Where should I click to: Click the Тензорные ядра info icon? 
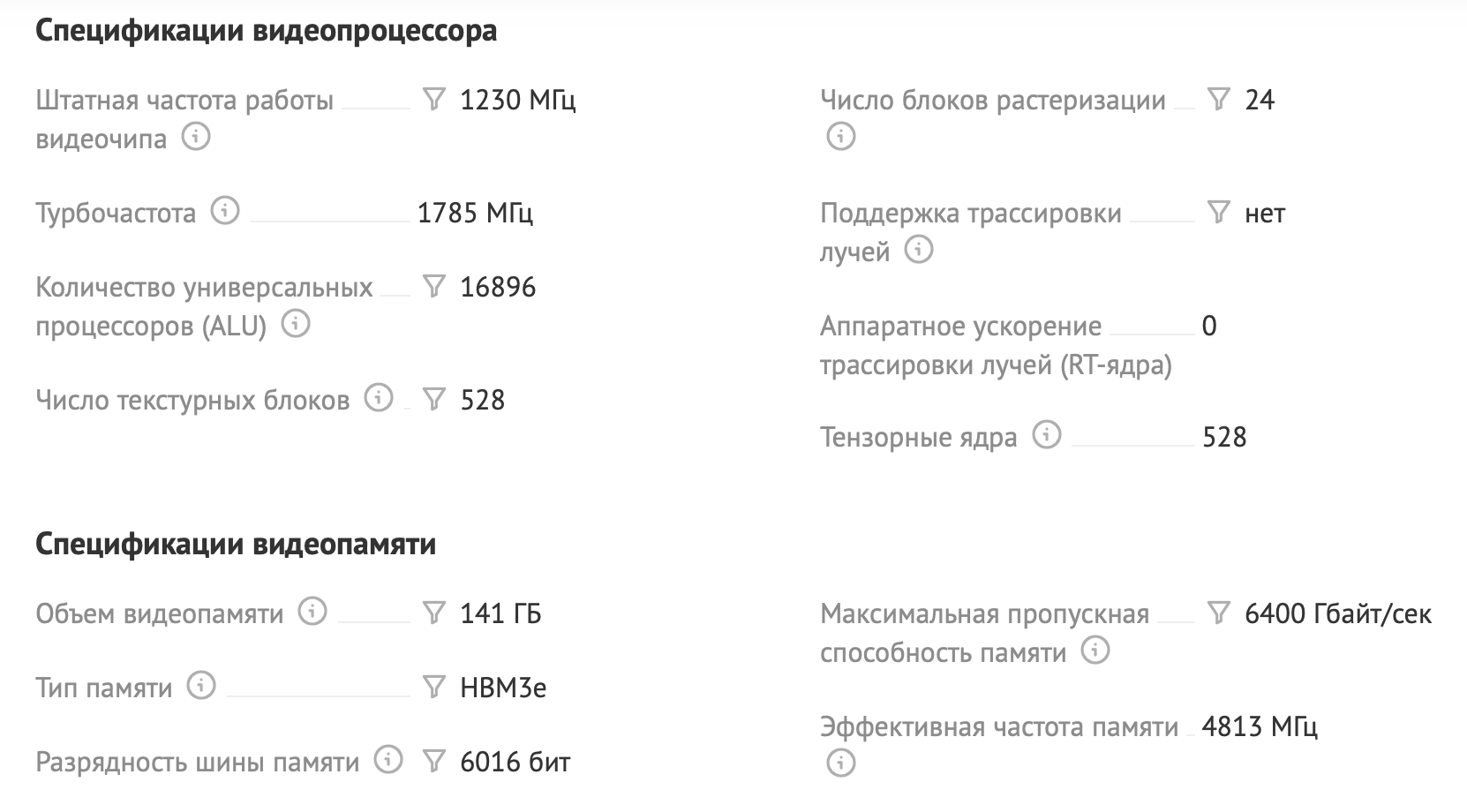point(1047,435)
